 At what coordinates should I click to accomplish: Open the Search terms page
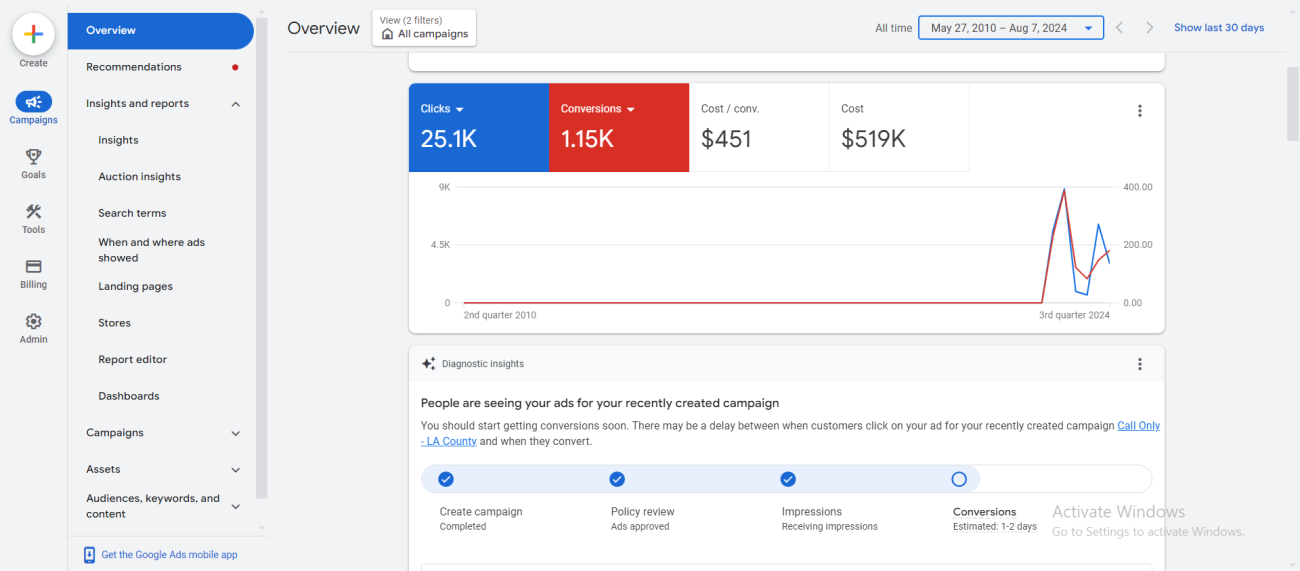coord(132,213)
